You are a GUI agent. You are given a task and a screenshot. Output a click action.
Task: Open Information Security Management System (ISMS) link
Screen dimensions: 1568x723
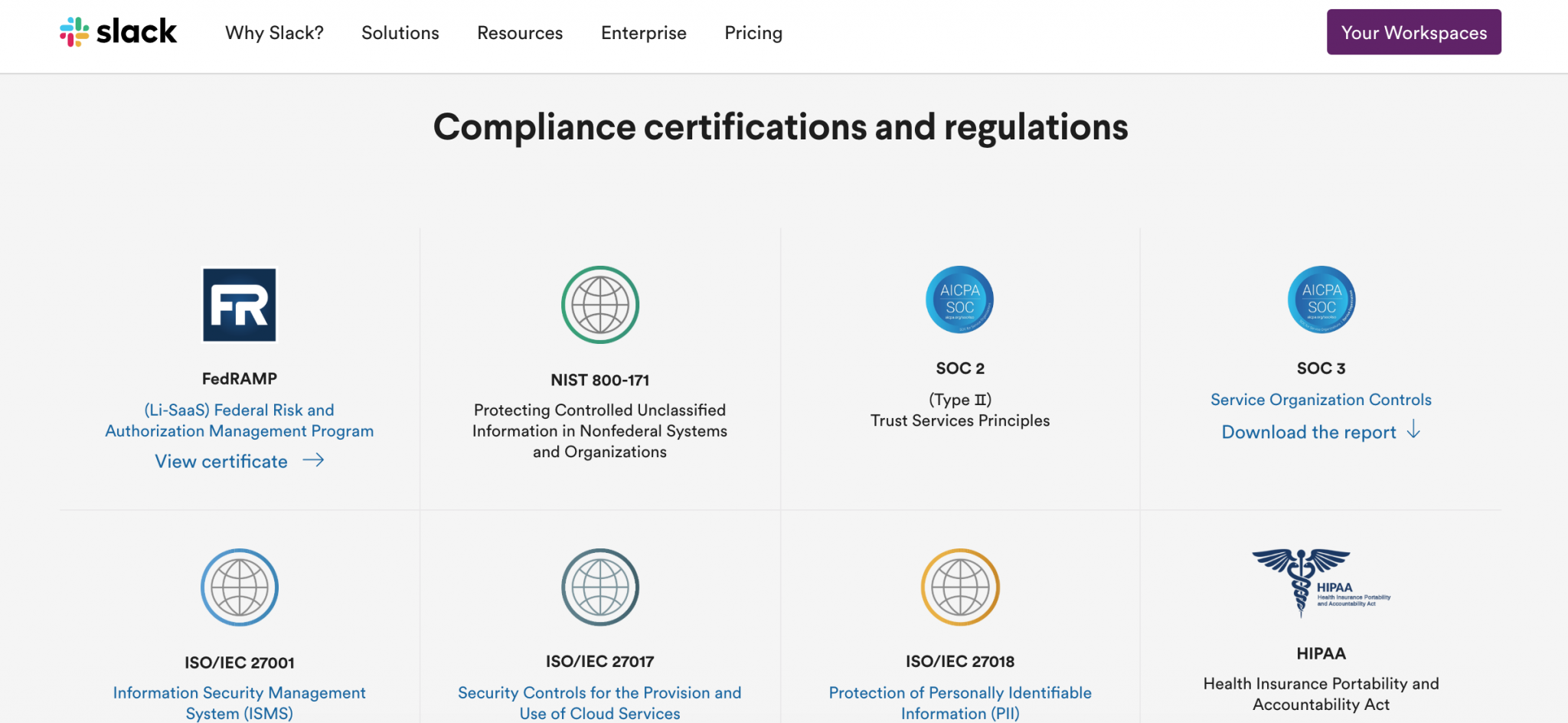pos(240,703)
